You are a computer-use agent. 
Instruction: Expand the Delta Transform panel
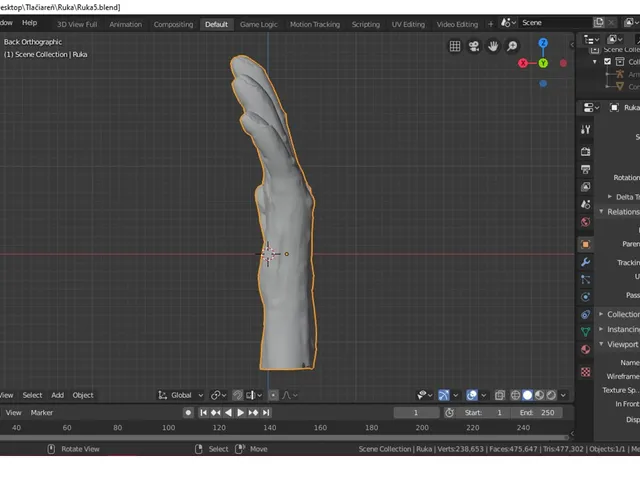pos(610,197)
